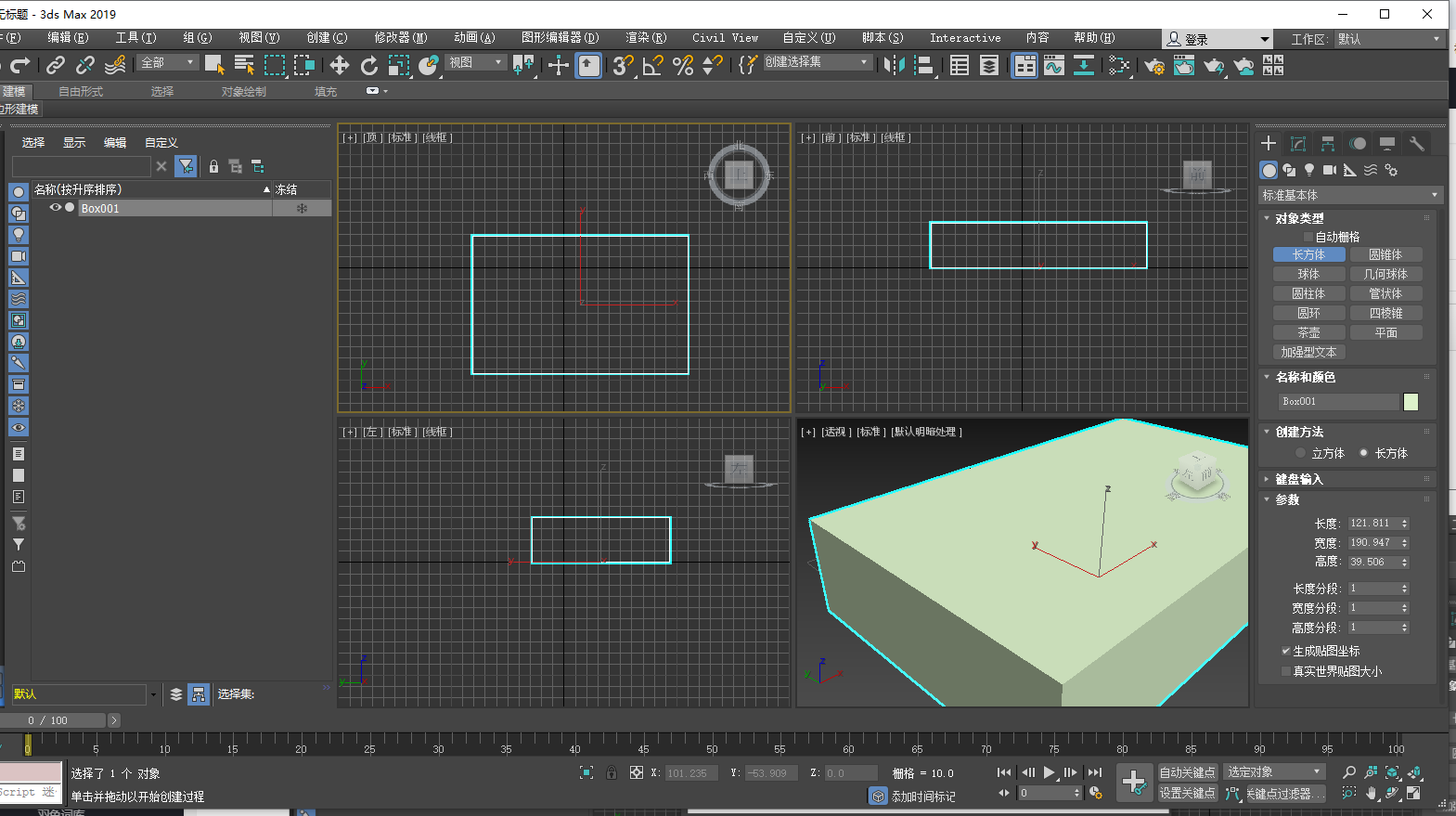Click the 球体 object button
The height and width of the screenshot is (816, 1456).
tap(1308, 274)
